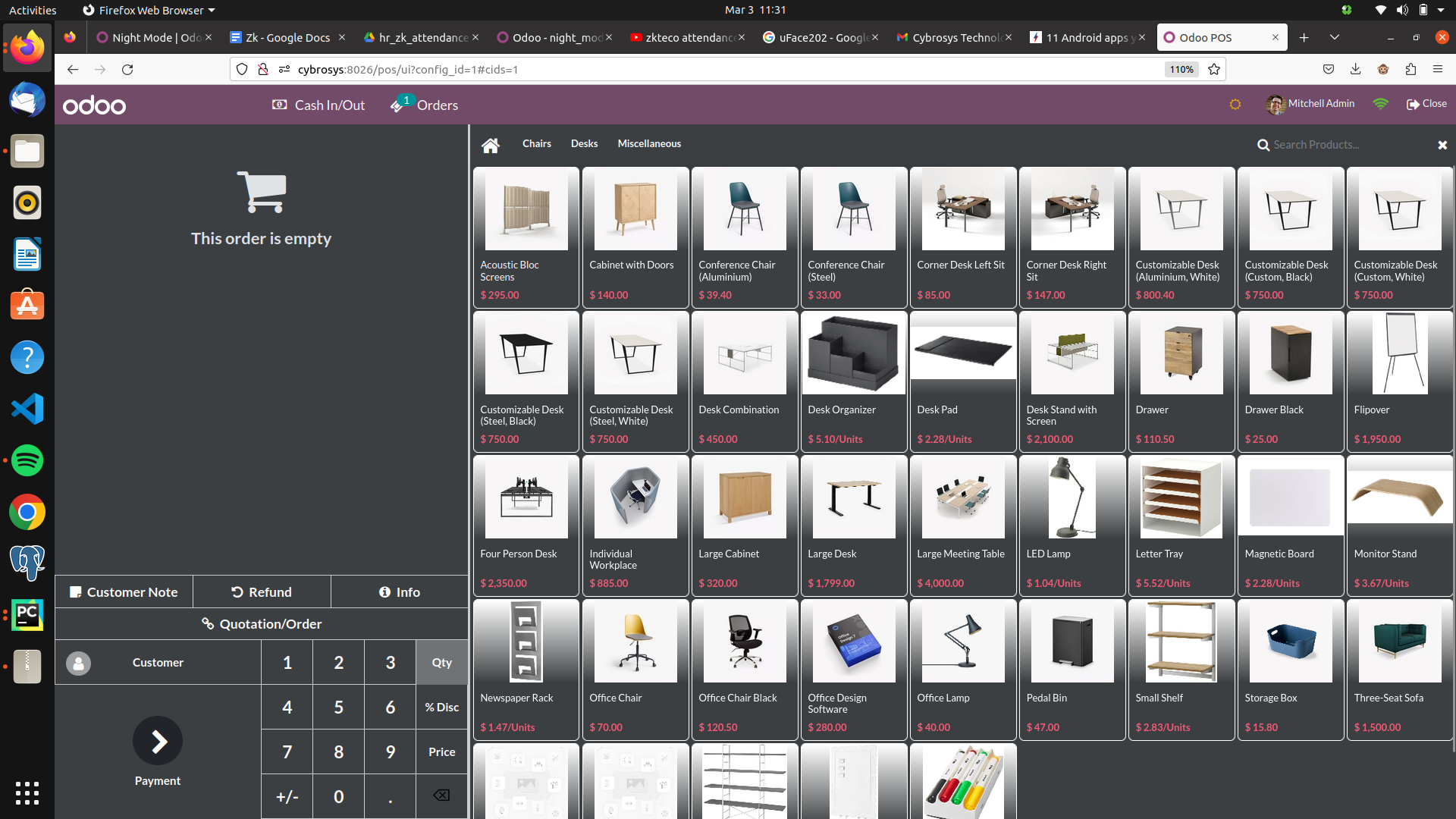Switch to the Zk - Google Docs tab

(287, 37)
